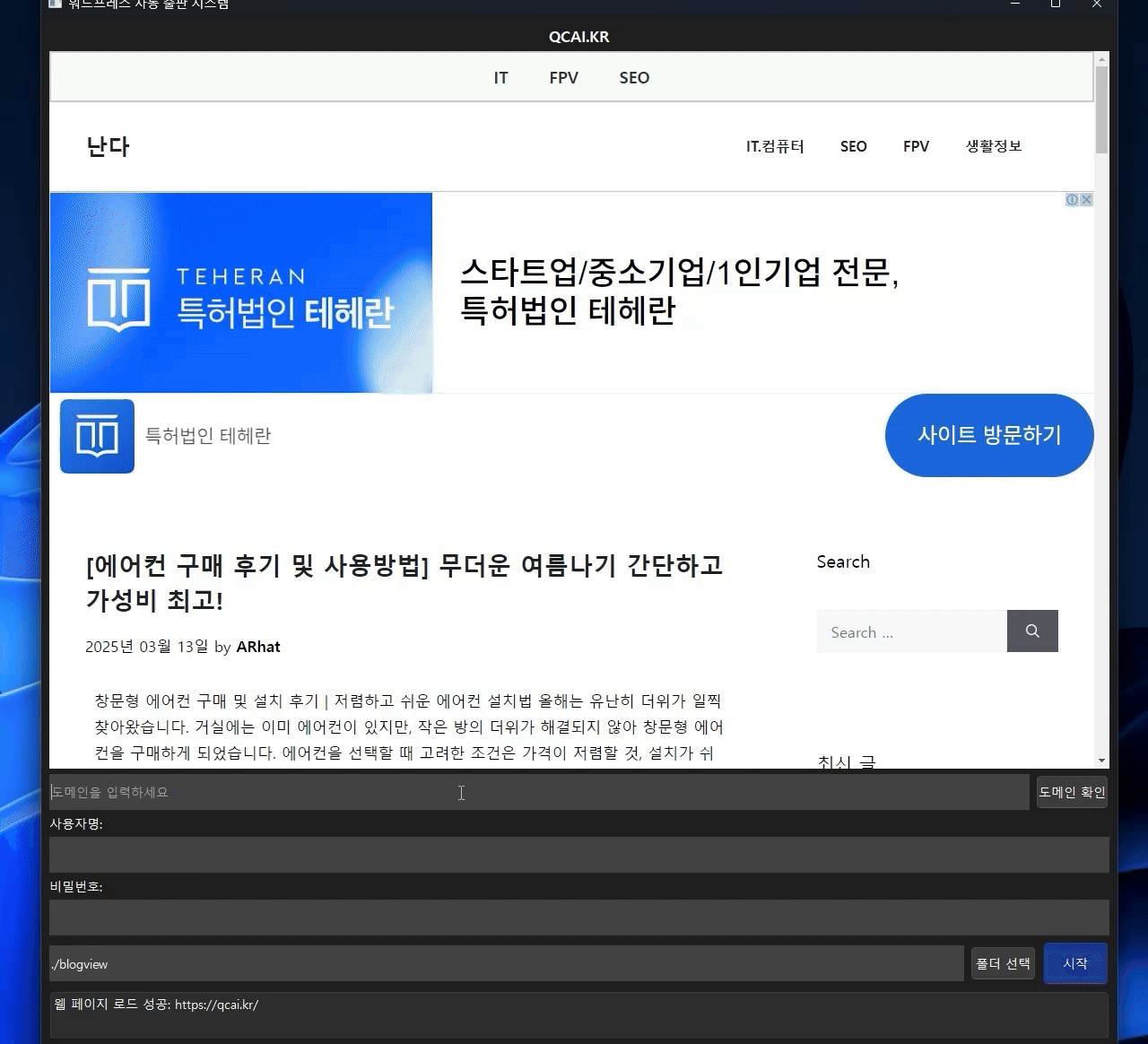Click the Teheran logo icon below the banner
This screenshot has height=1044, width=1148.
tap(97, 437)
